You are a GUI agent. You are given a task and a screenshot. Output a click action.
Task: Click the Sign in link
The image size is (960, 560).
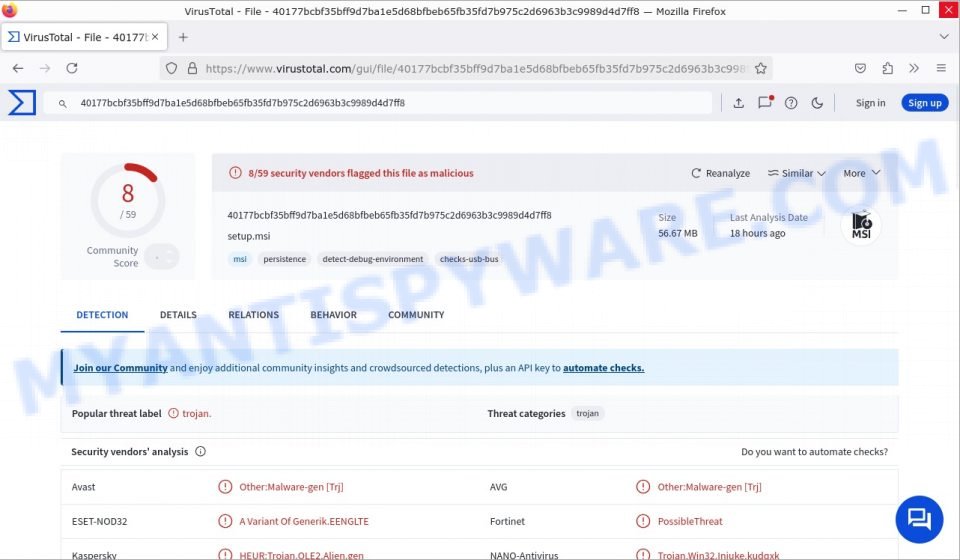[x=870, y=103]
